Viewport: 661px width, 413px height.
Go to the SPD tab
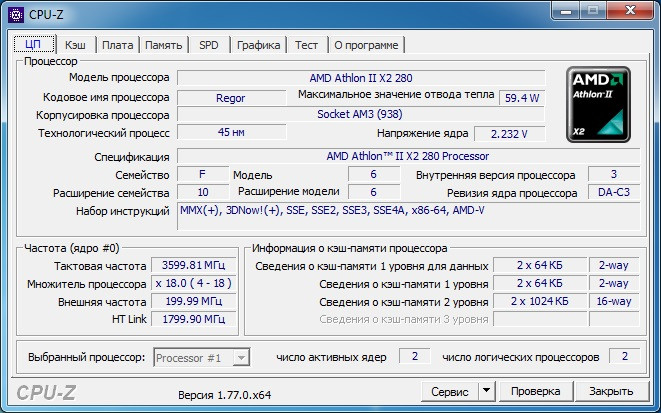pyautogui.click(x=209, y=45)
